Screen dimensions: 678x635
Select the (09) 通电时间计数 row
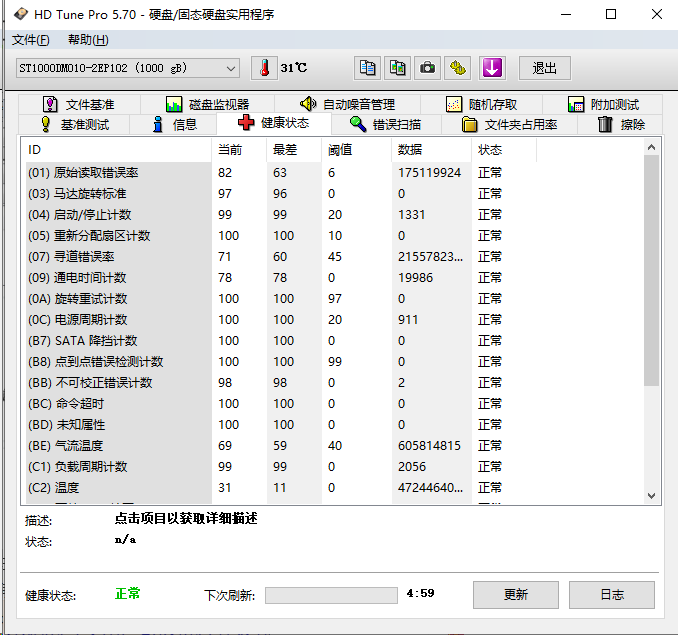(281, 278)
